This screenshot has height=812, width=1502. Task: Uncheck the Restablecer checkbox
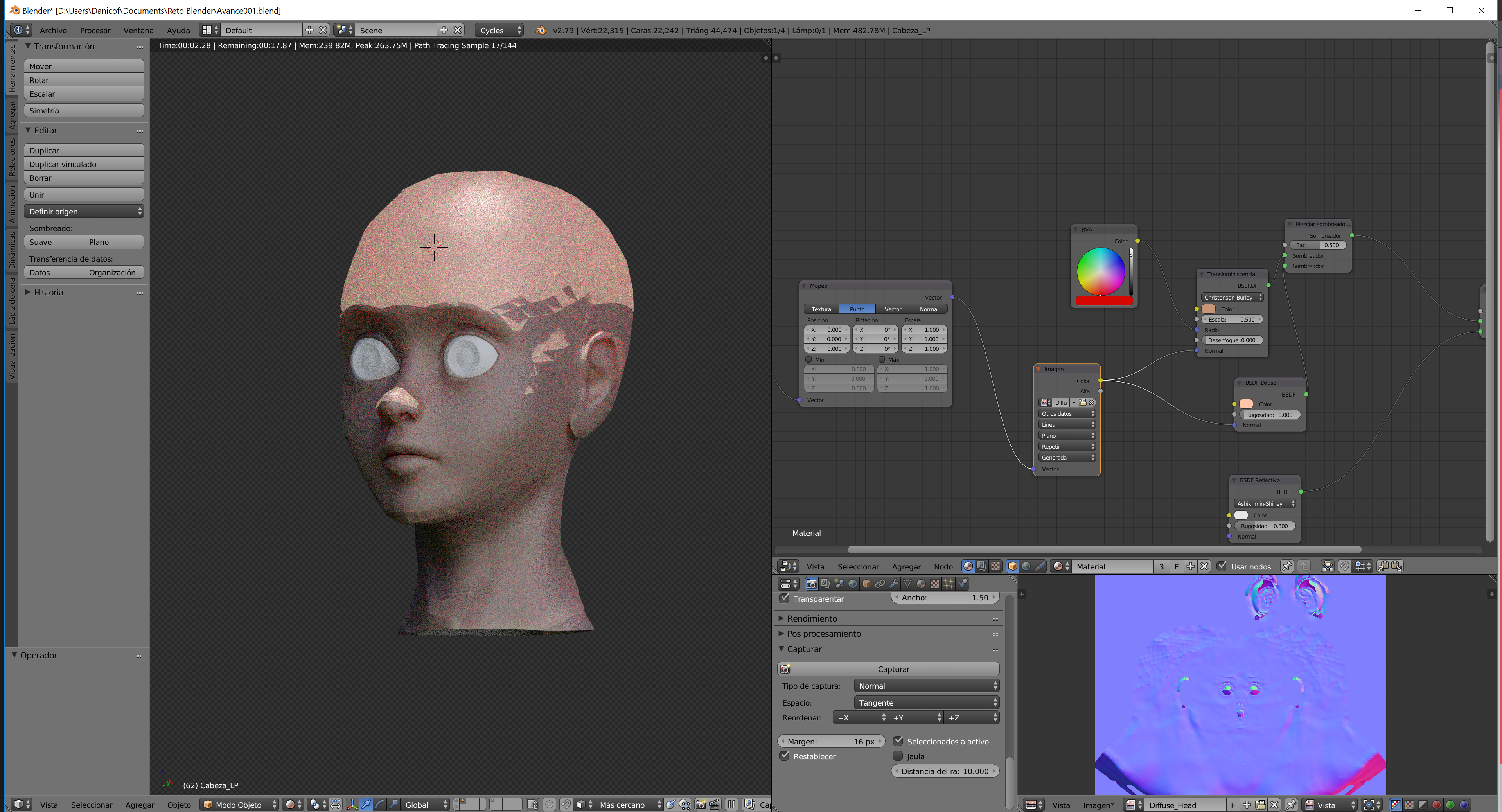[785, 756]
